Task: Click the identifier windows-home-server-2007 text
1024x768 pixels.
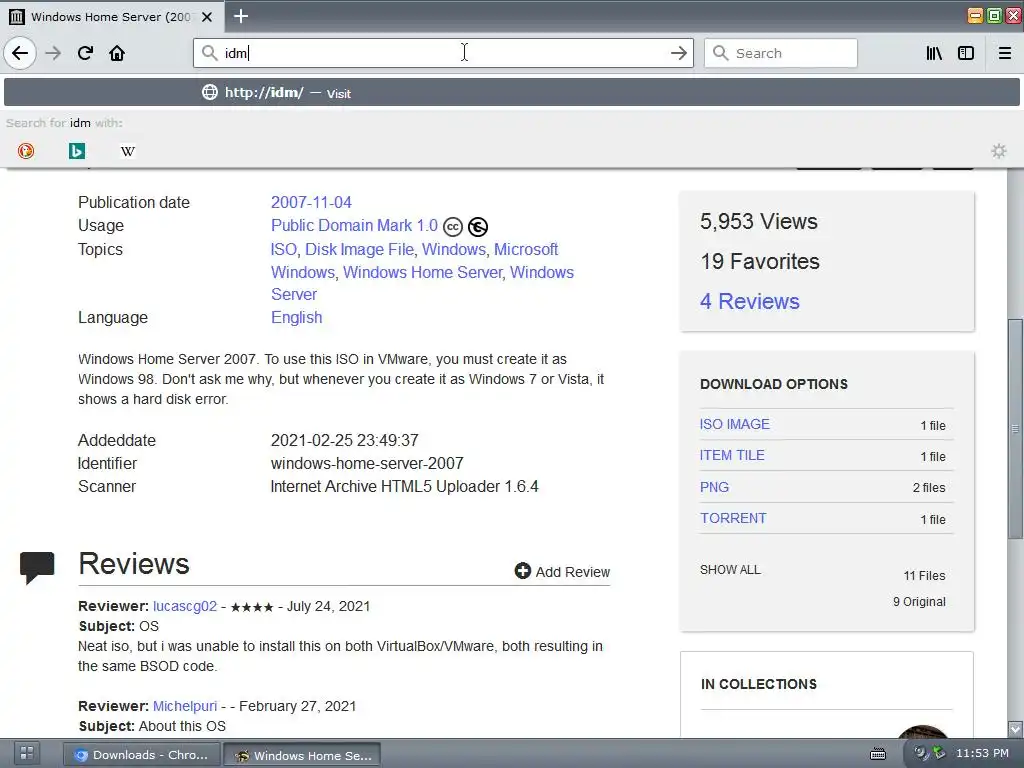Action: pyautogui.click(x=367, y=464)
